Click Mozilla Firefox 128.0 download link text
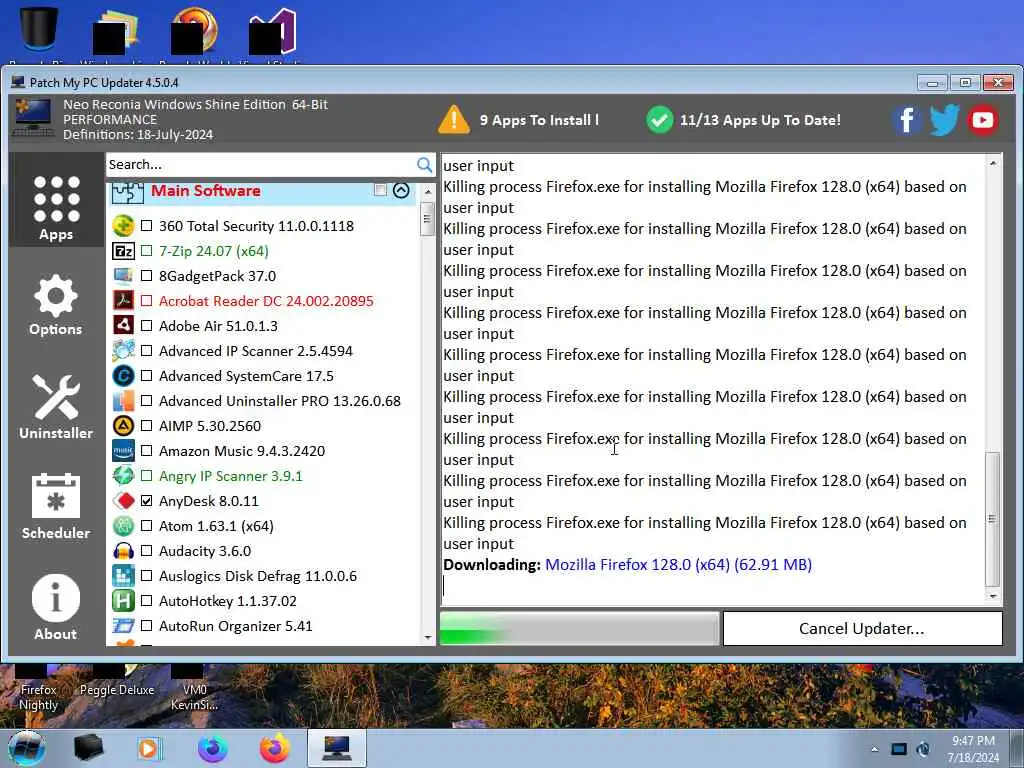The image size is (1024, 768). [678, 565]
